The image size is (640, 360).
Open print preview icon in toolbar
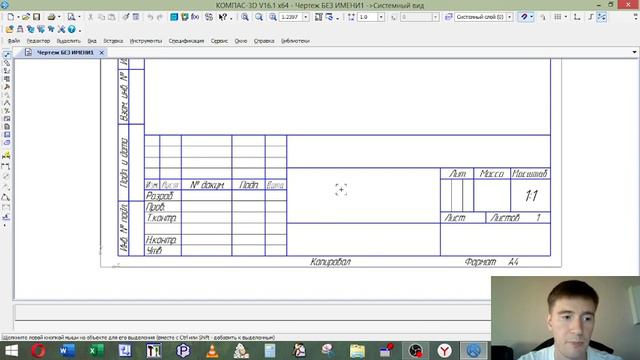[x=71, y=17]
